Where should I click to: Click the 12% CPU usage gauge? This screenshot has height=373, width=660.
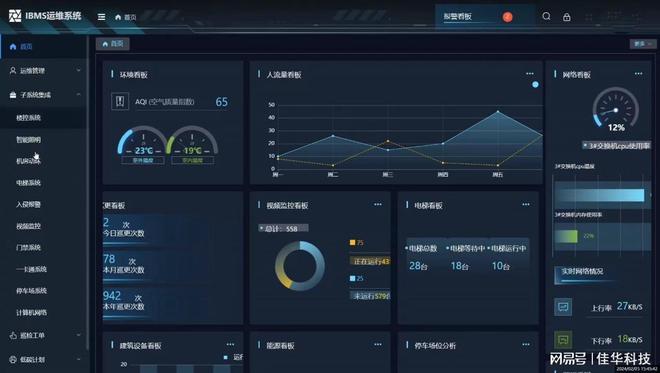pyautogui.click(x=616, y=109)
